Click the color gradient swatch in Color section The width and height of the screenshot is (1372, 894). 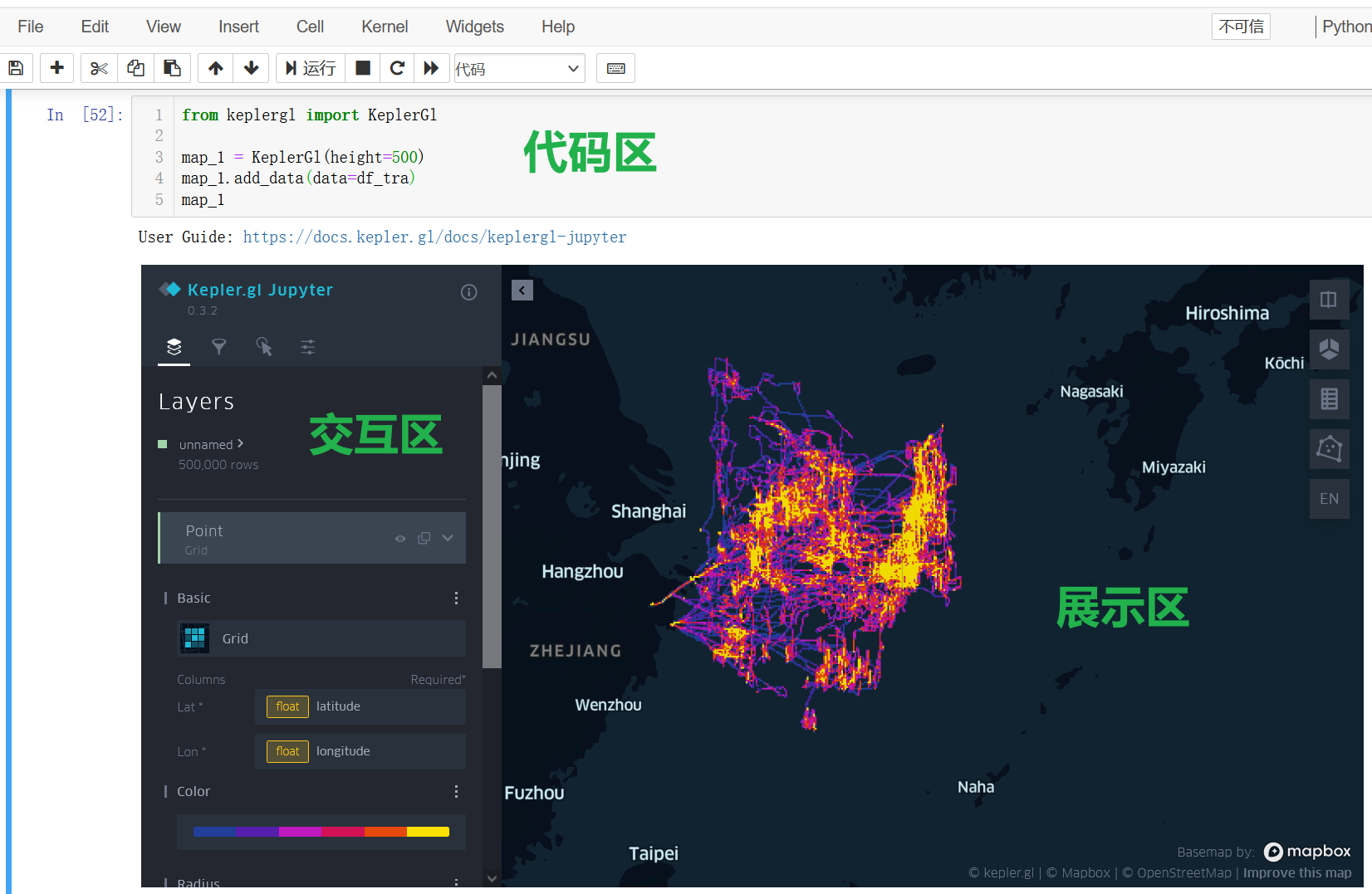point(321,831)
